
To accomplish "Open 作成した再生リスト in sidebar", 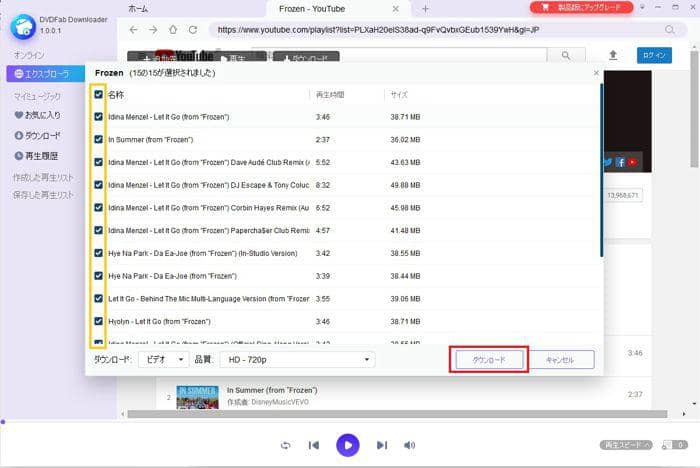I will pyautogui.click(x=43, y=178).
